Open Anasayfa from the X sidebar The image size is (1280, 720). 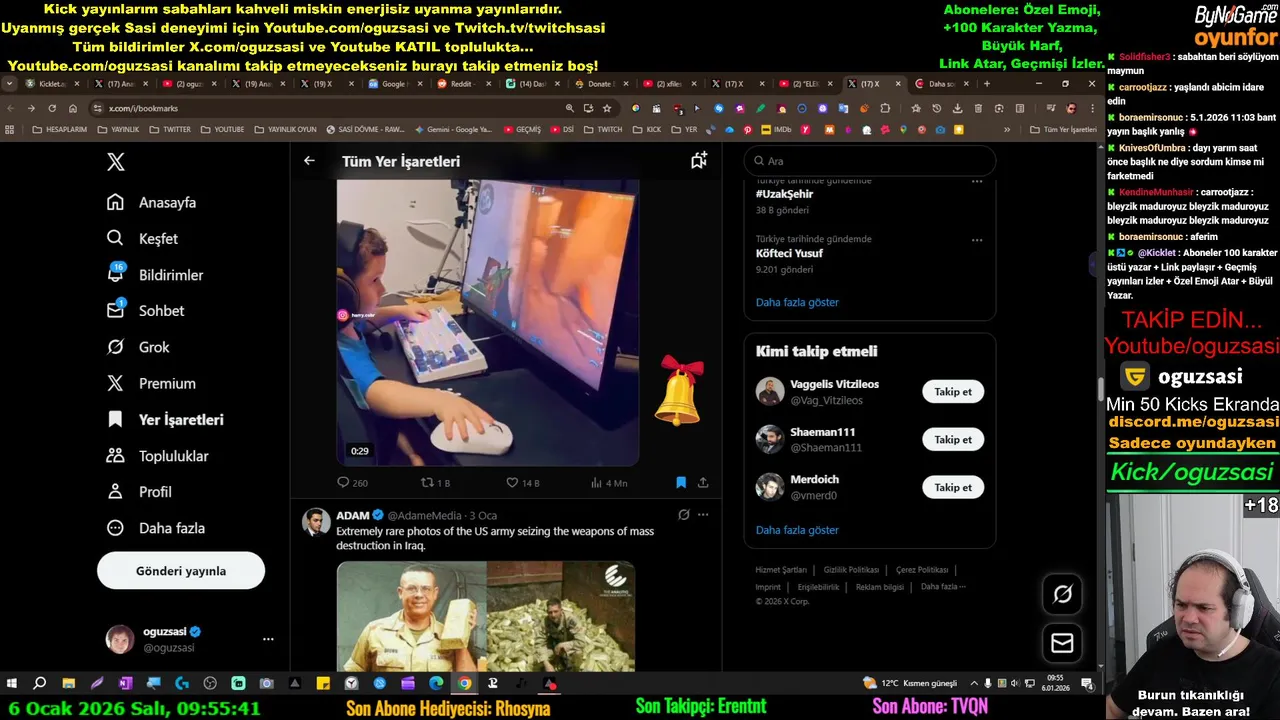click(x=152, y=202)
